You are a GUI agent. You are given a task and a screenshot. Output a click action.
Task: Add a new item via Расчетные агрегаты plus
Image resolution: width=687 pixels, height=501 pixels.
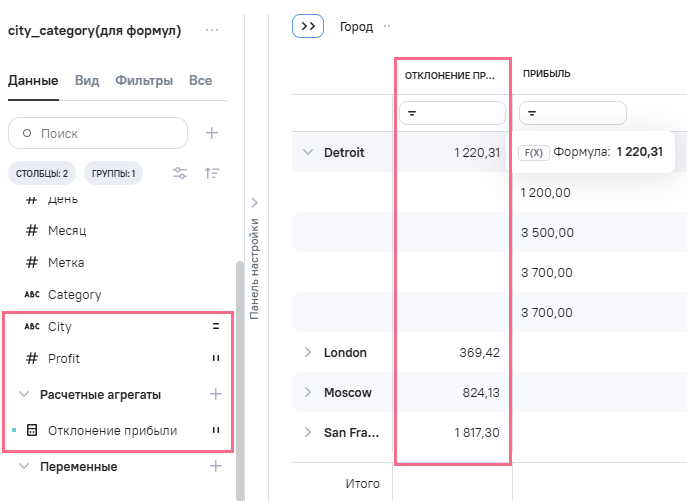pos(215,394)
